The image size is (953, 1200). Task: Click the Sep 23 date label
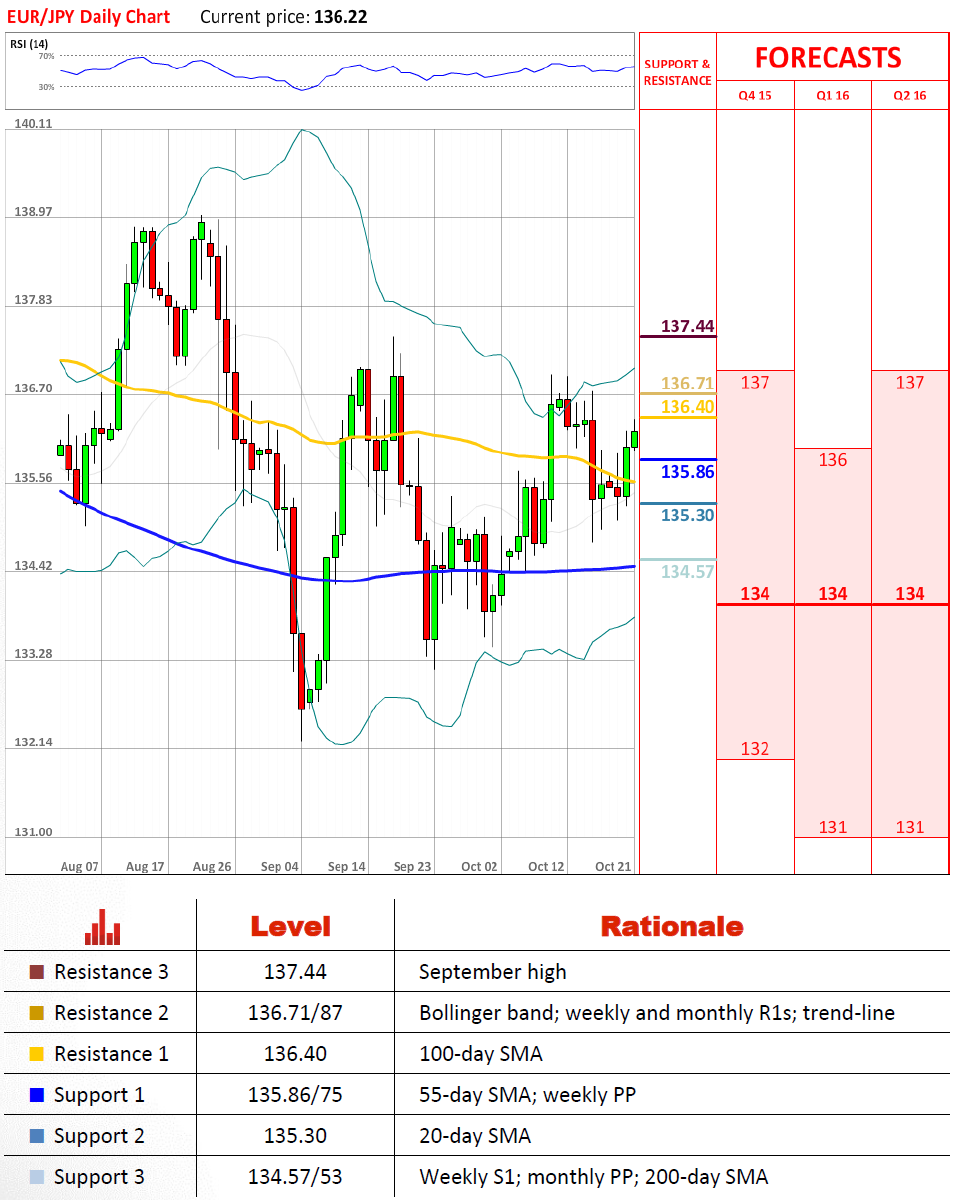(x=412, y=866)
